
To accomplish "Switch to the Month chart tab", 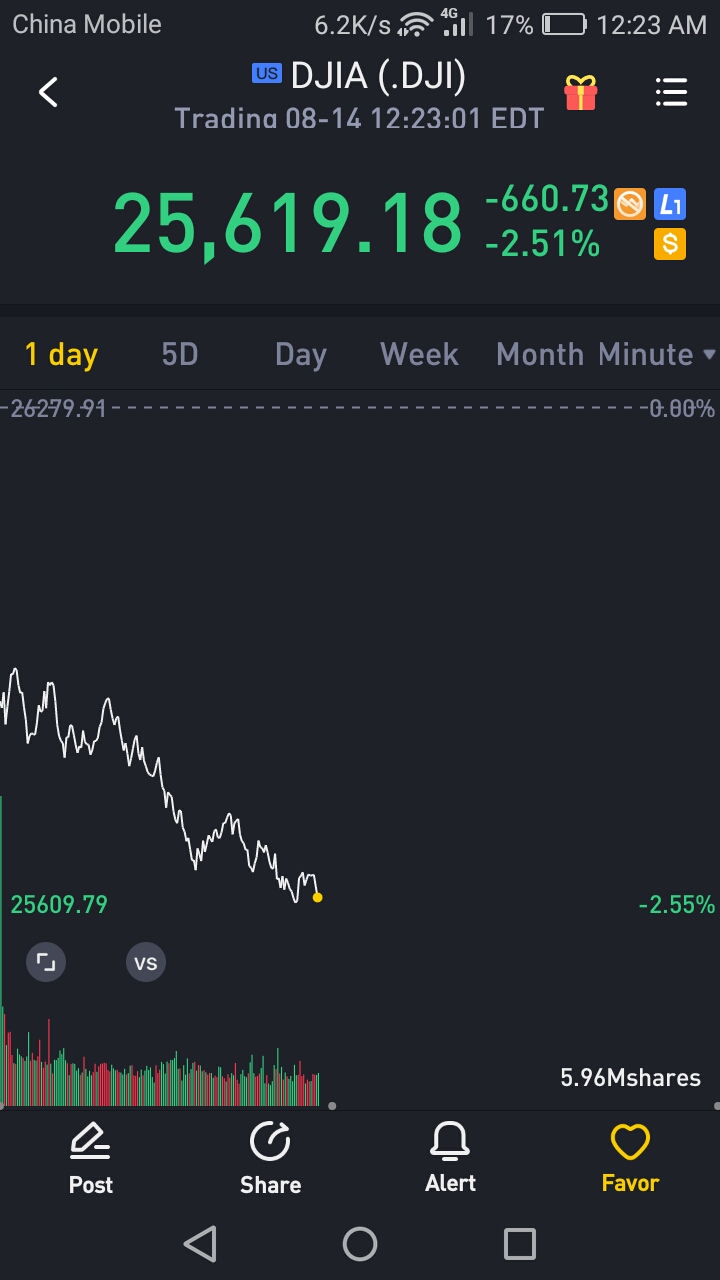I will click(x=540, y=355).
